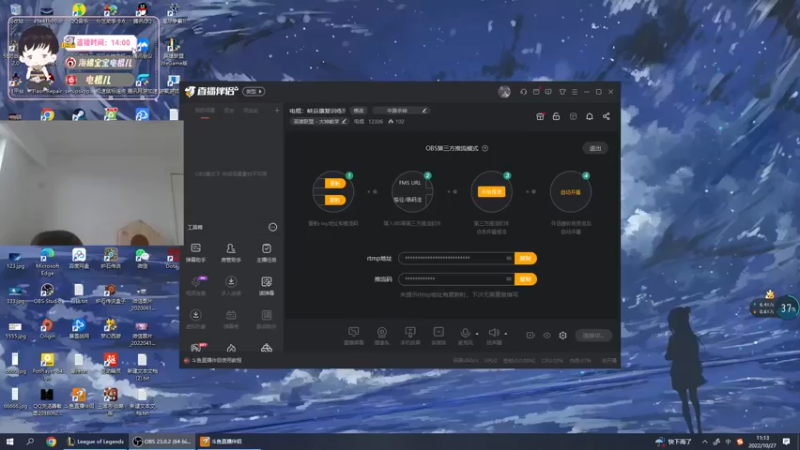Copy the rtmp address

click(526, 258)
